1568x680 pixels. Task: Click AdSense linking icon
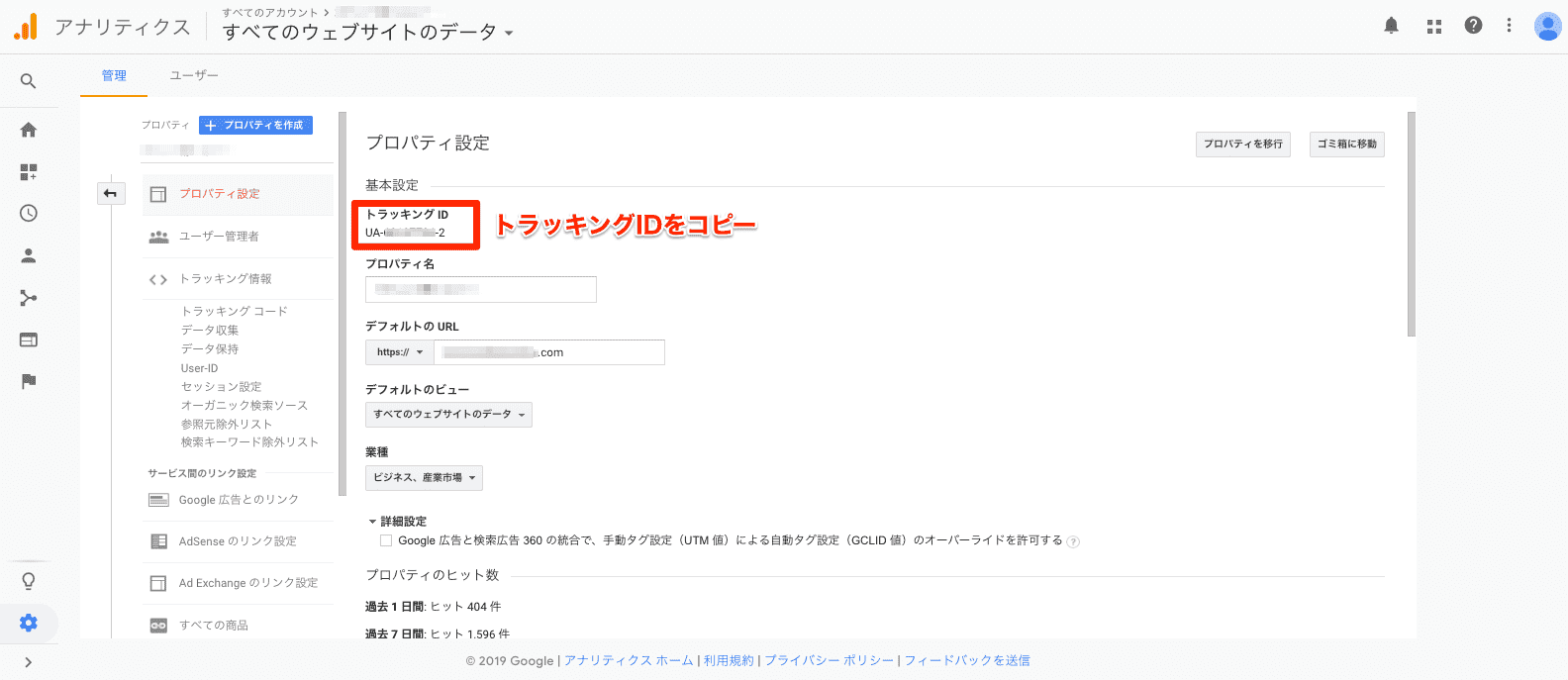(x=158, y=541)
